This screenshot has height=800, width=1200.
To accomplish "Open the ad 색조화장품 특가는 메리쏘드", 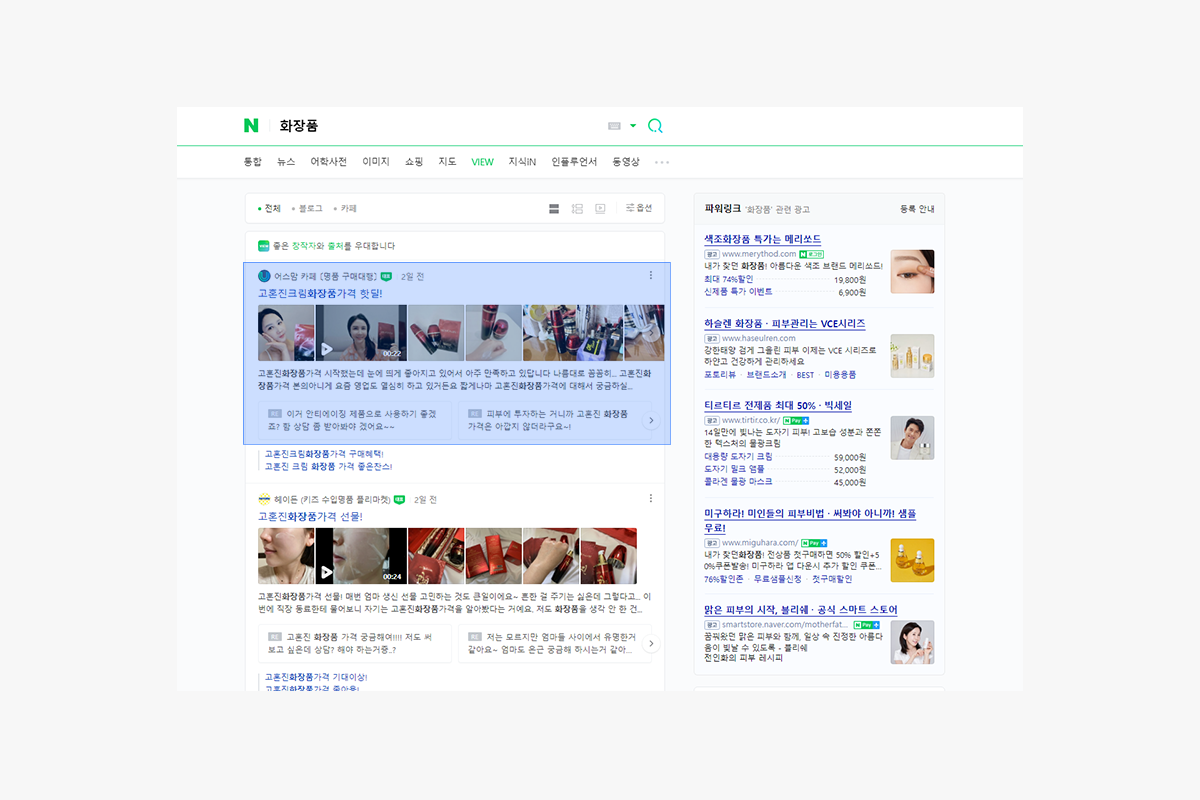I will pyautogui.click(x=762, y=240).
